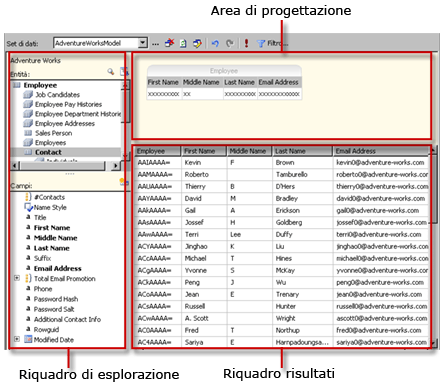Select the Suffix field
Screen dimensions: 445x386
[x=42, y=258]
